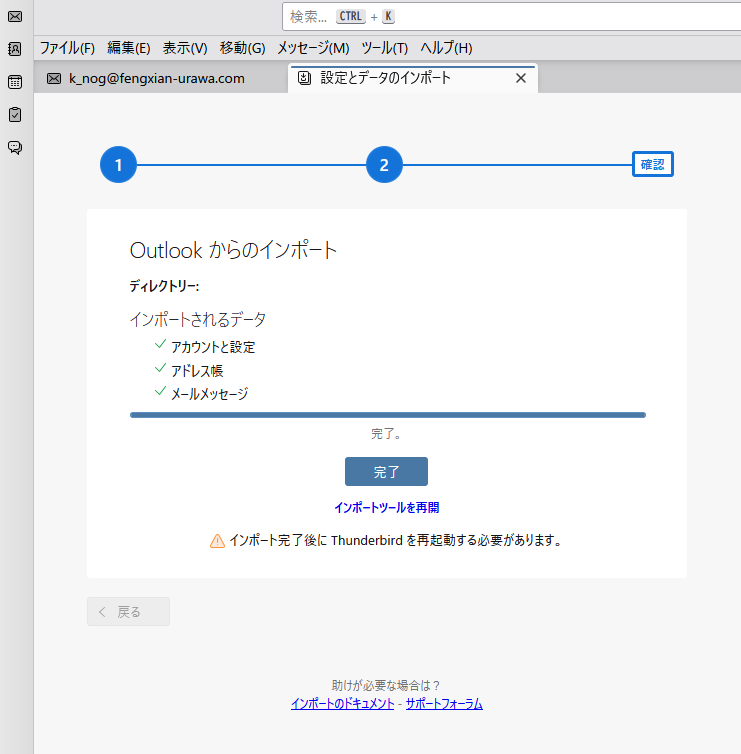Open the インポートのドキュメント link
The image size is (741, 754).
pos(342,704)
